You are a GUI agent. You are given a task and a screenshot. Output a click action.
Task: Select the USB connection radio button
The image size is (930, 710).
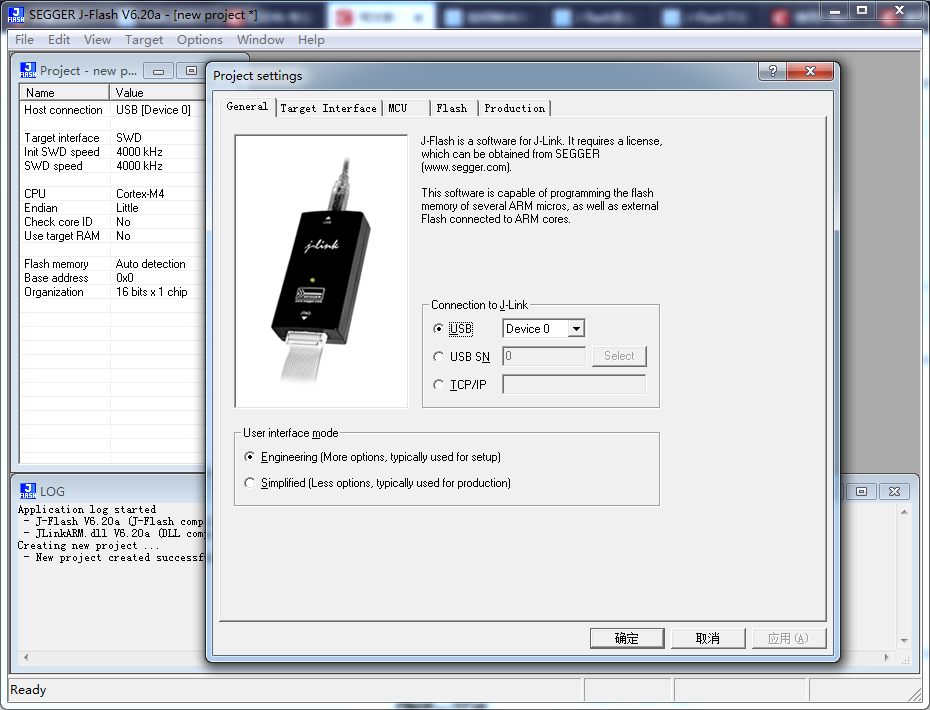438,329
